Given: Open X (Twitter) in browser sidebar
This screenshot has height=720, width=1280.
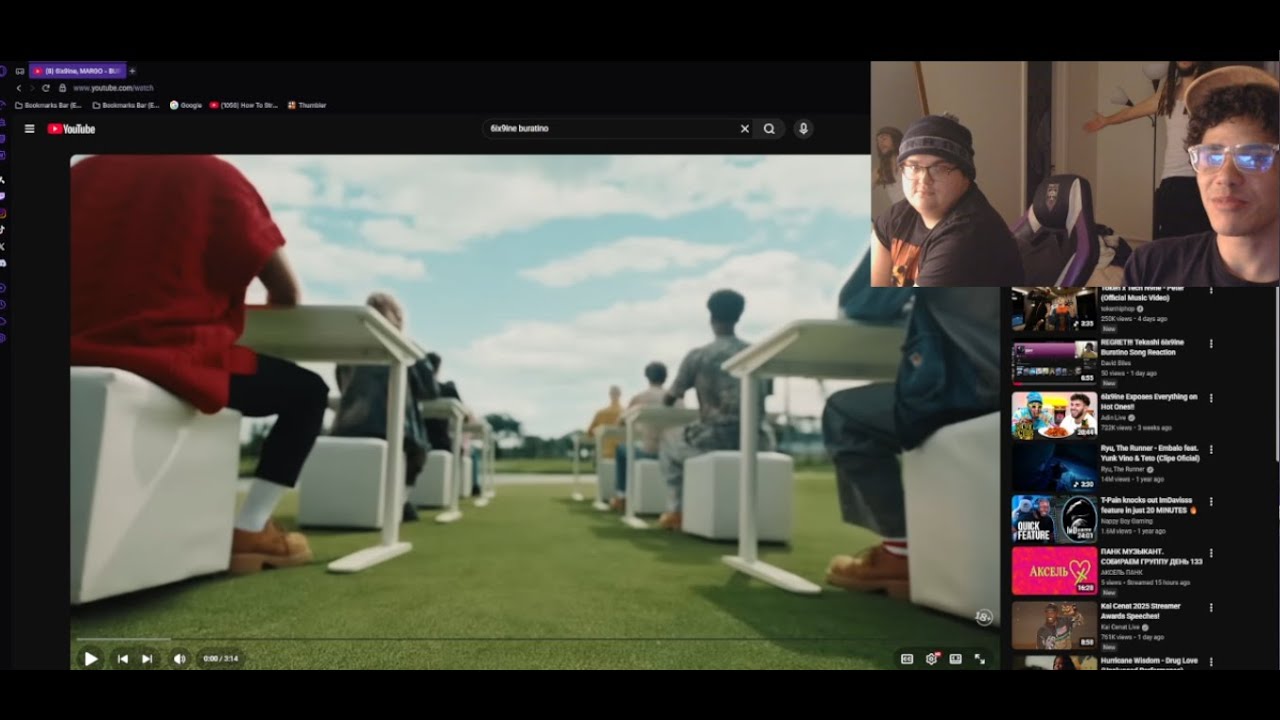Looking at the screenshot, I should click(x=3, y=246).
